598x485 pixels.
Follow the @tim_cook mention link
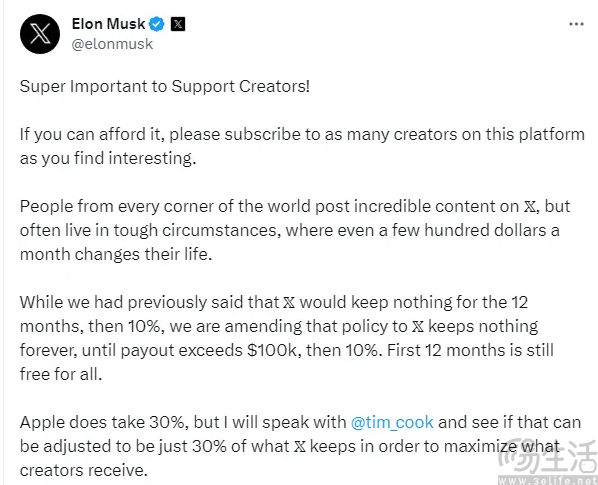point(392,422)
